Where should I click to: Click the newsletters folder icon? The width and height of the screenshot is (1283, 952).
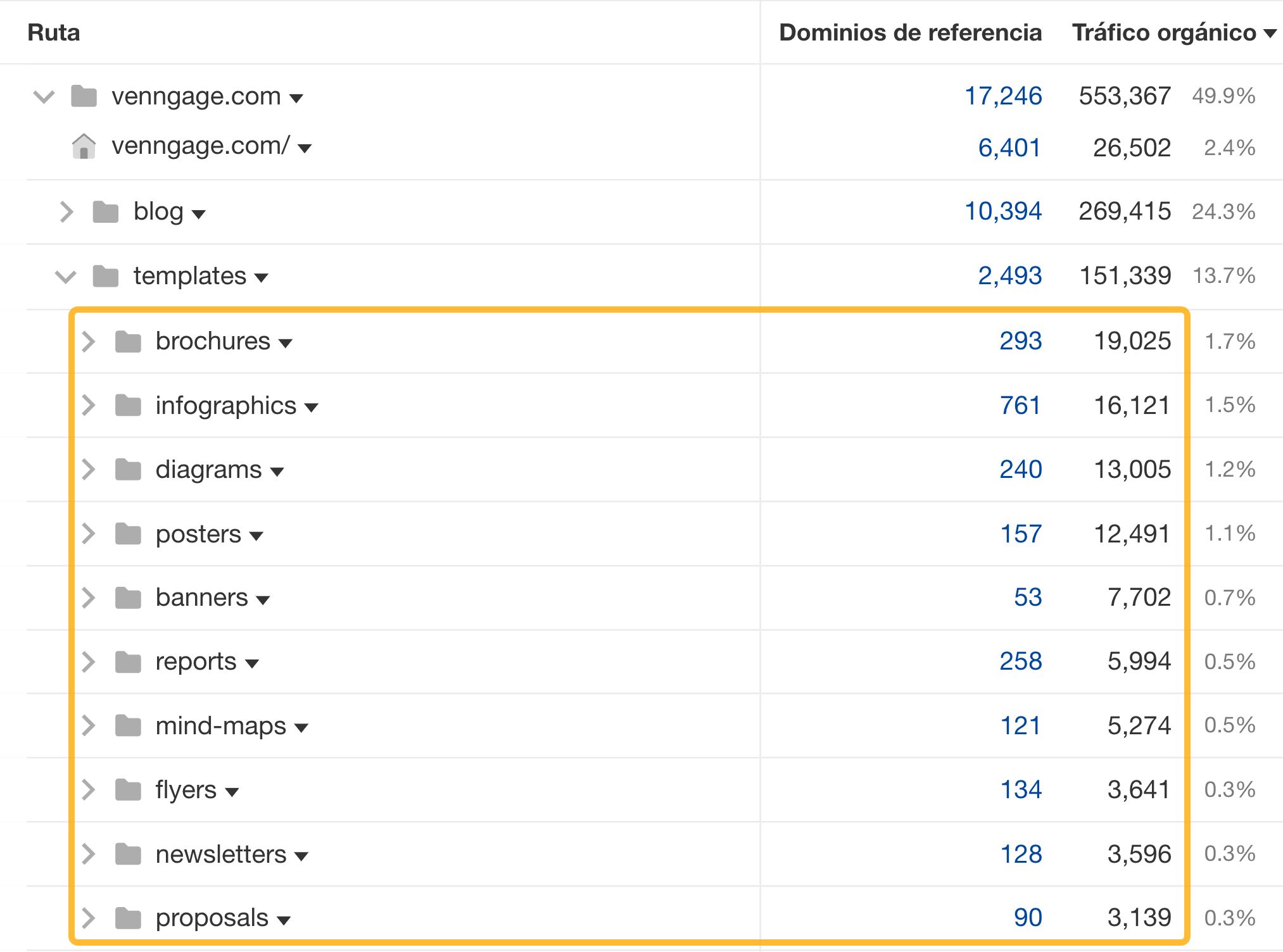(129, 854)
